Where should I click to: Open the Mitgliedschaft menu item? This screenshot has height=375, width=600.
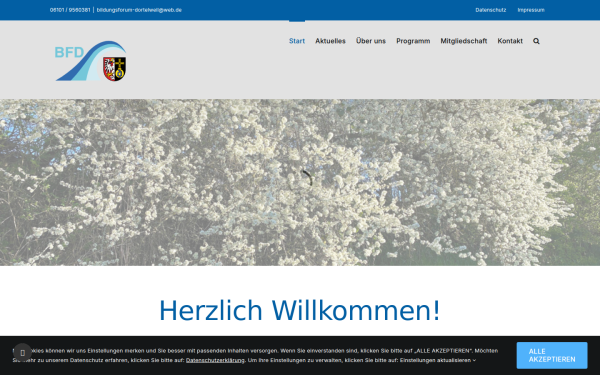pyautogui.click(x=463, y=41)
